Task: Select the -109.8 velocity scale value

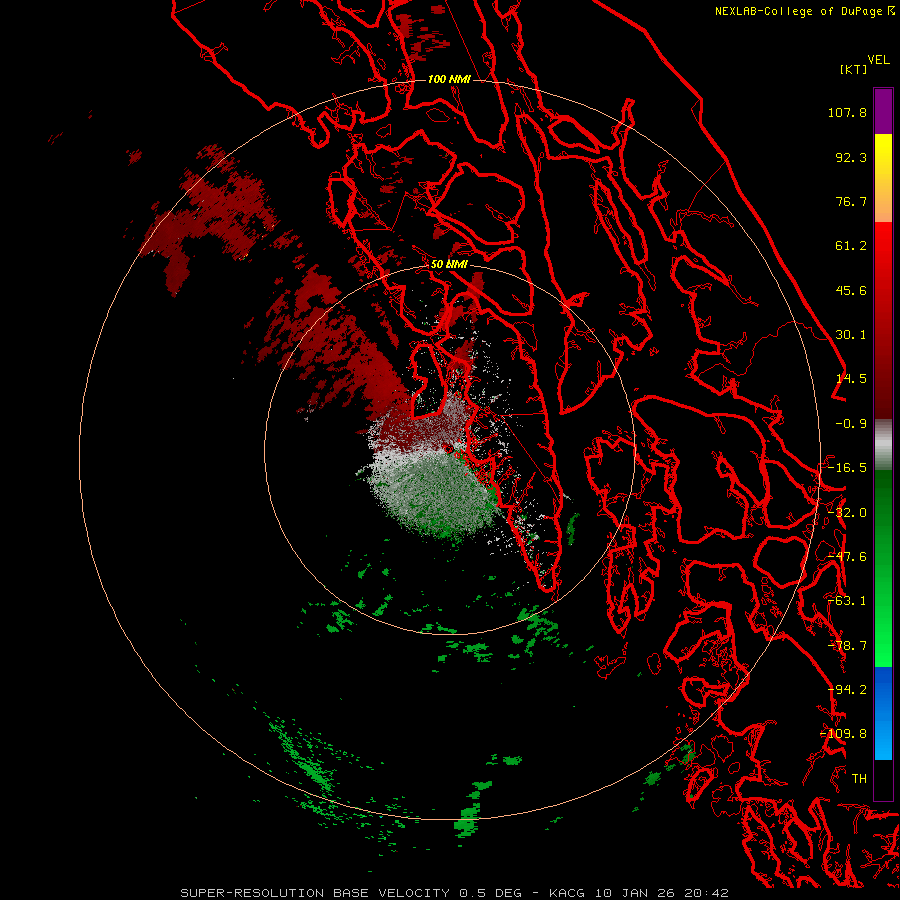Action: (x=843, y=734)
